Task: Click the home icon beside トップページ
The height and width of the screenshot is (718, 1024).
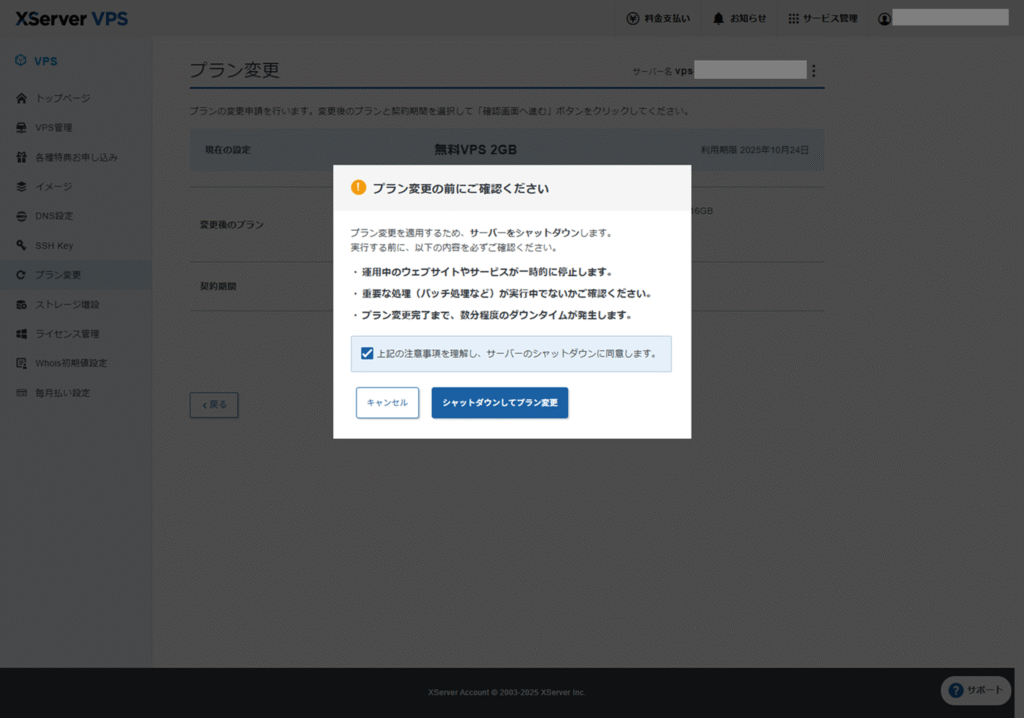Action: coord(21,98)
